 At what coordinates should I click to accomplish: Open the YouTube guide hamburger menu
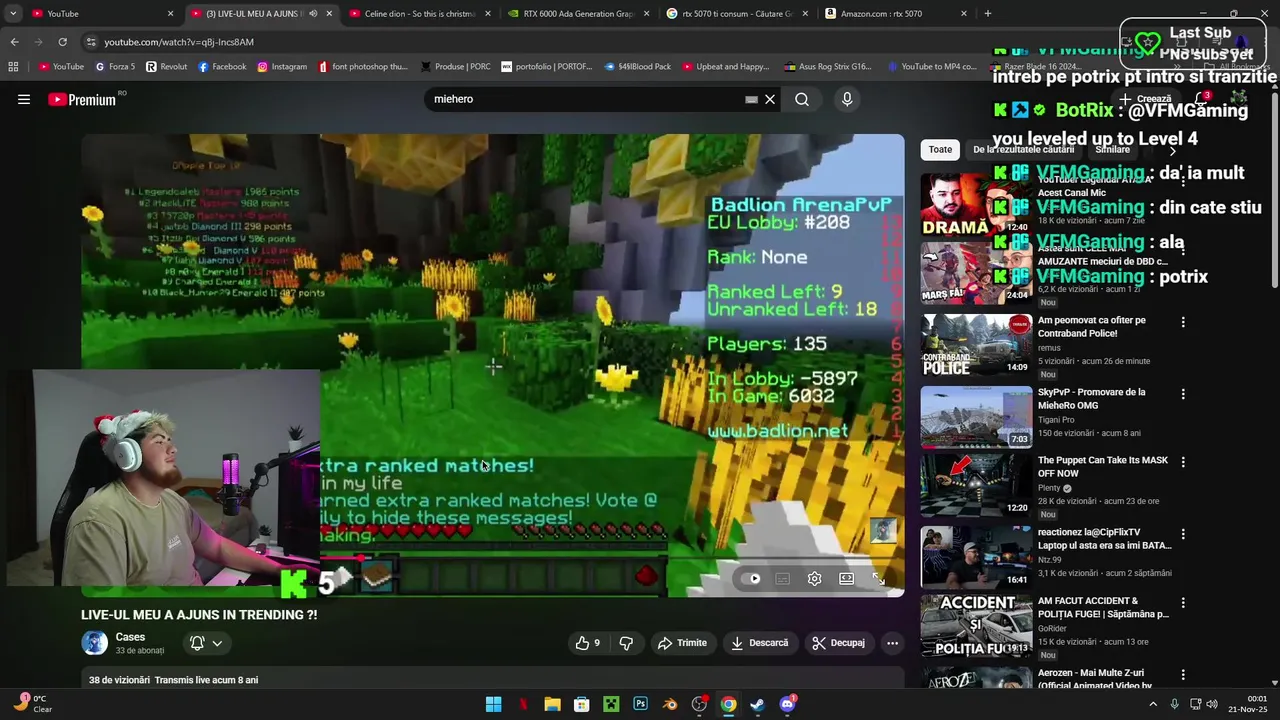pos(24,99)
